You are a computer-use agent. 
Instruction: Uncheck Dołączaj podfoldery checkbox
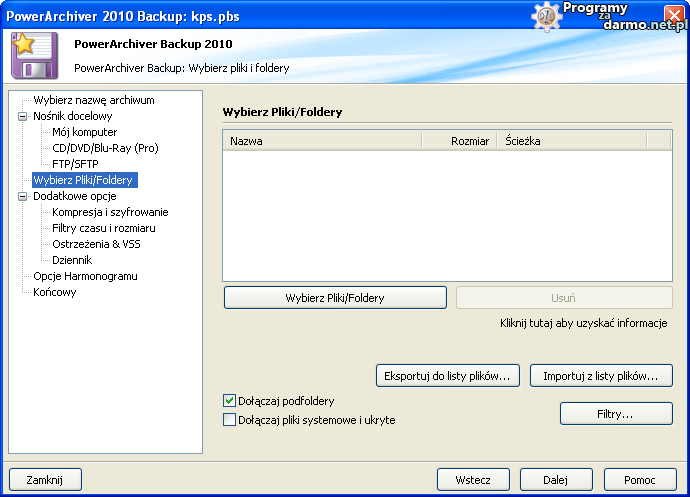coord(229,401)
